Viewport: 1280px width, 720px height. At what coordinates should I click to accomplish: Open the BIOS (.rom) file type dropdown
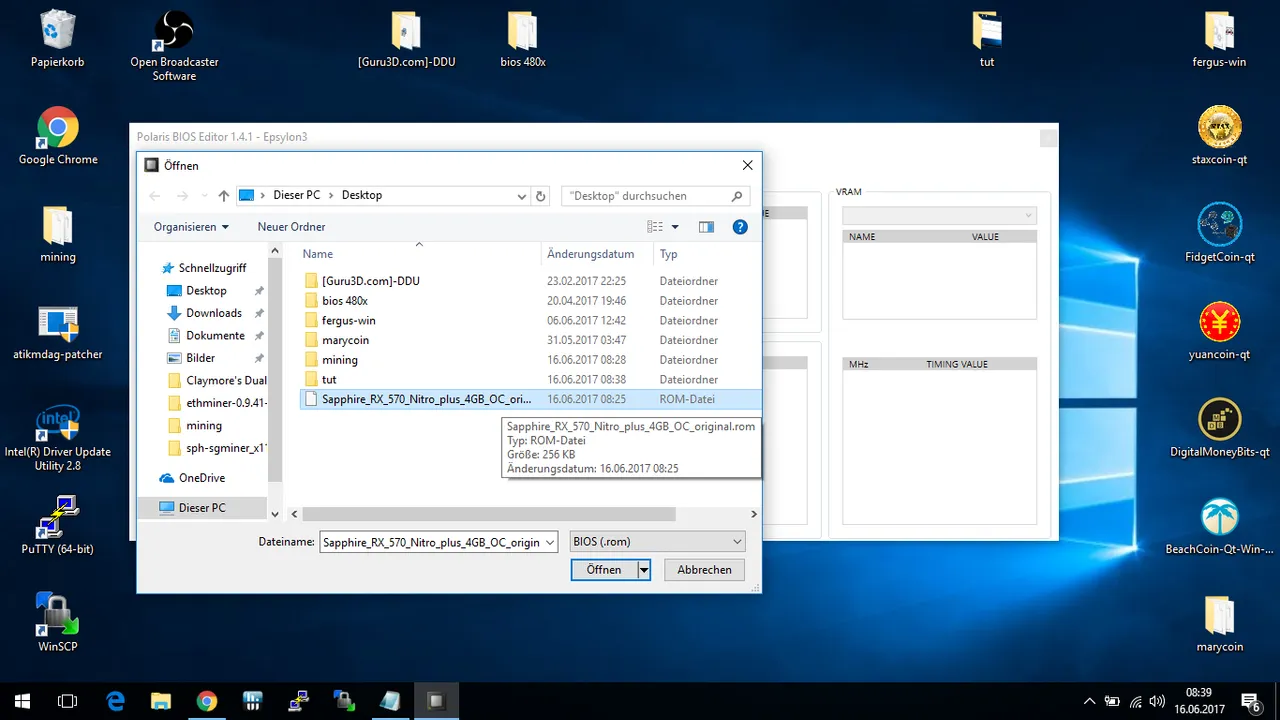(x=657, y=542)
